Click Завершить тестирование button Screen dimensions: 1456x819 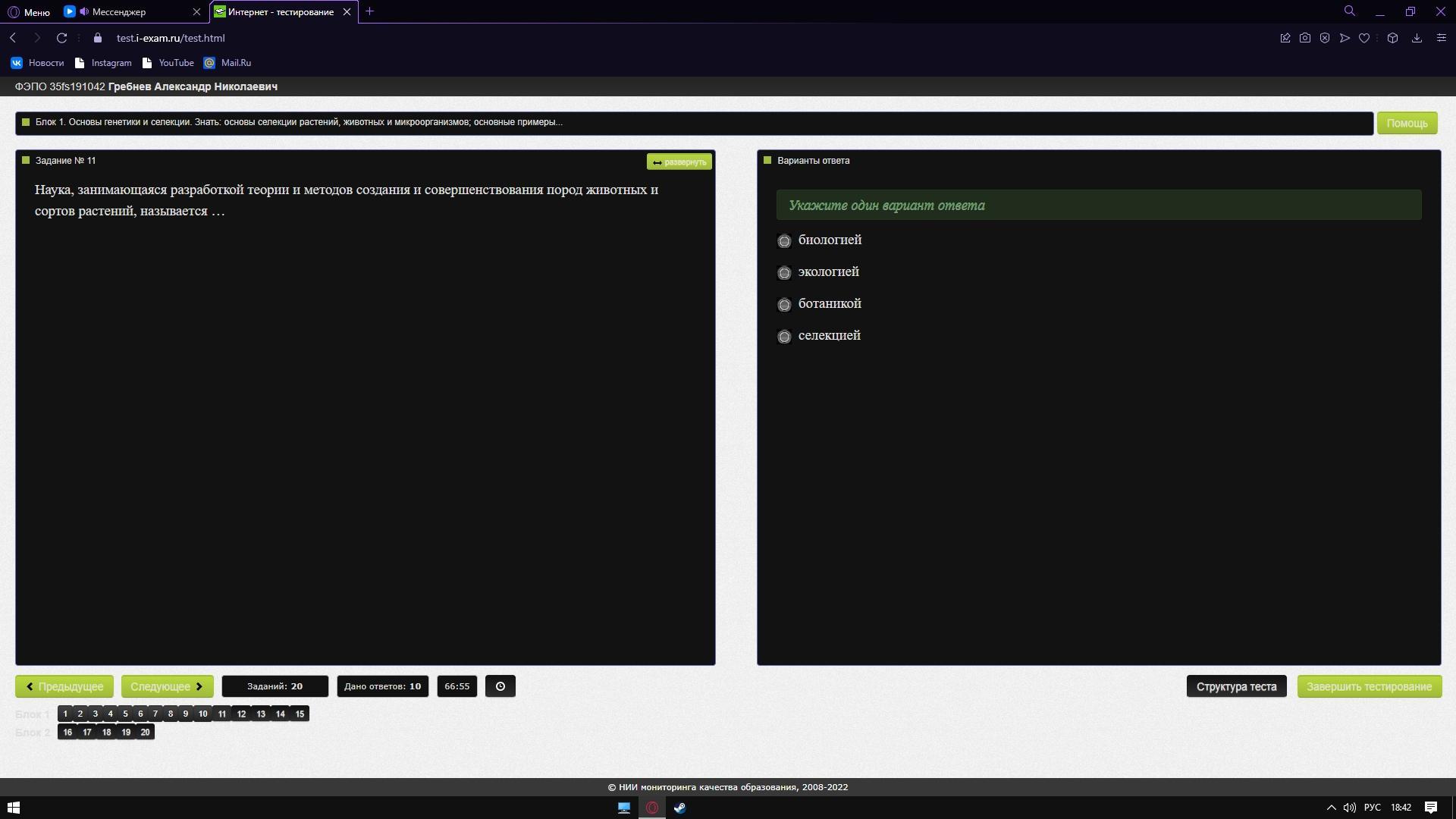[1369, 686]
